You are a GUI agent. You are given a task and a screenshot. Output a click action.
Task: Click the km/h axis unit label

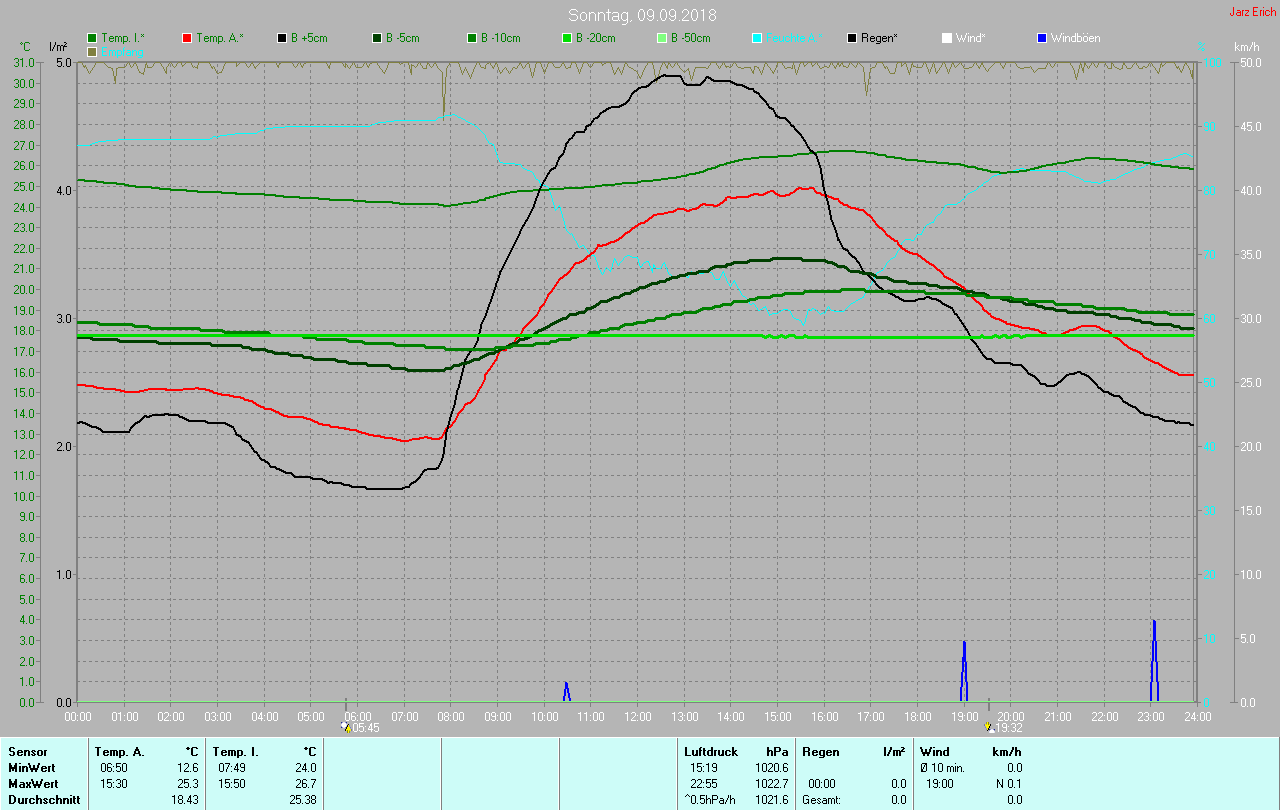(1246, 47)
